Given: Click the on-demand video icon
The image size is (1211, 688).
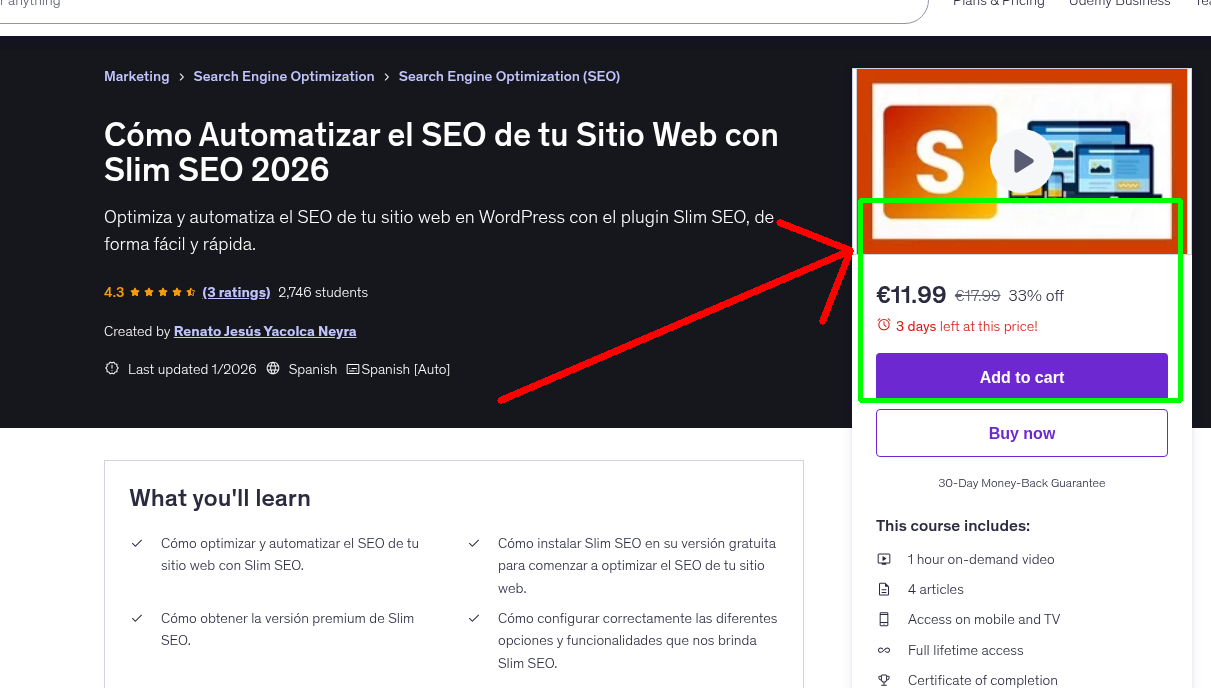Looking at the screenshot, I should click(884, 559).
